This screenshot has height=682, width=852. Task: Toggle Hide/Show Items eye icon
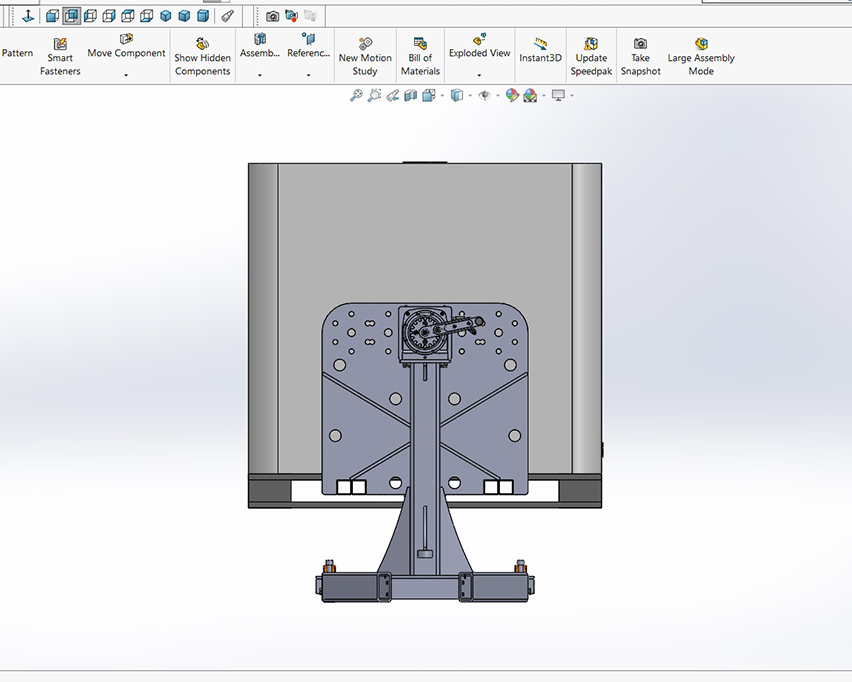tap(485, 96)
